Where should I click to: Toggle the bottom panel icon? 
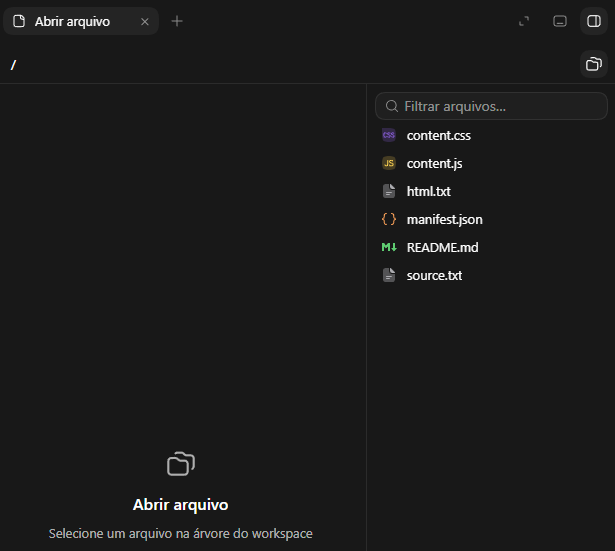[x=560, y=21]
